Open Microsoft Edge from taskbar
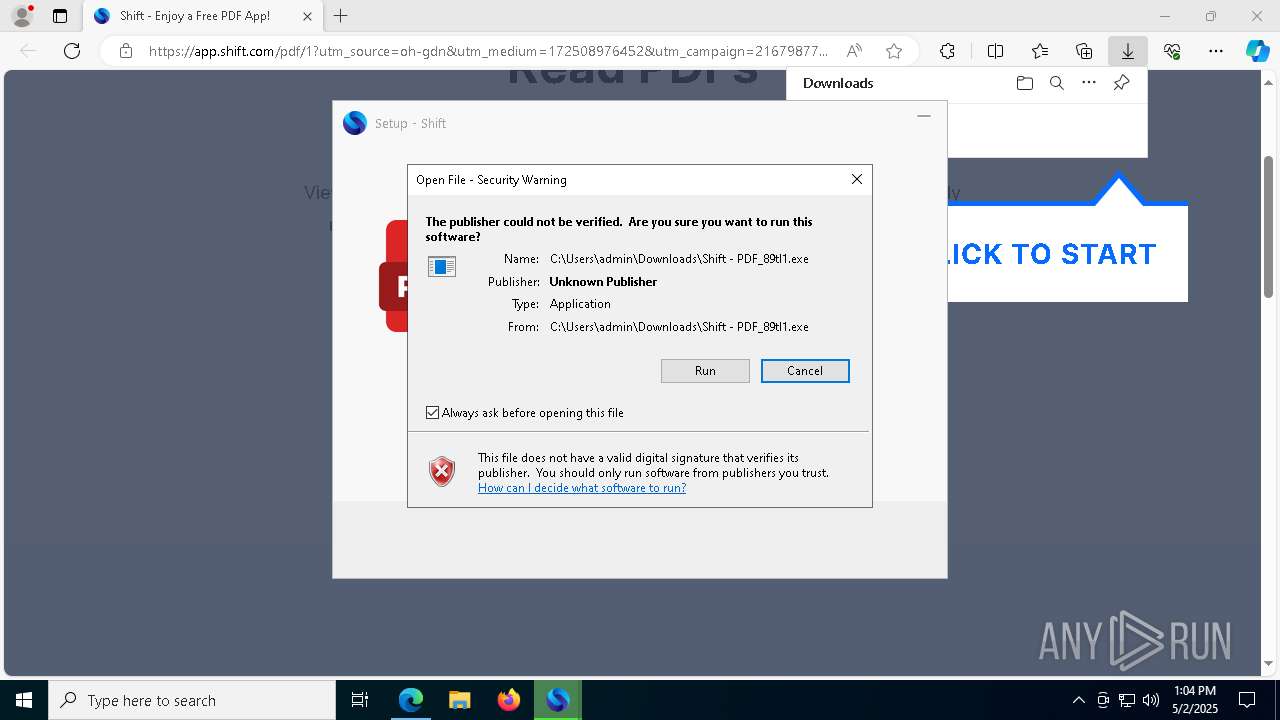 click(x=411, y=700)
